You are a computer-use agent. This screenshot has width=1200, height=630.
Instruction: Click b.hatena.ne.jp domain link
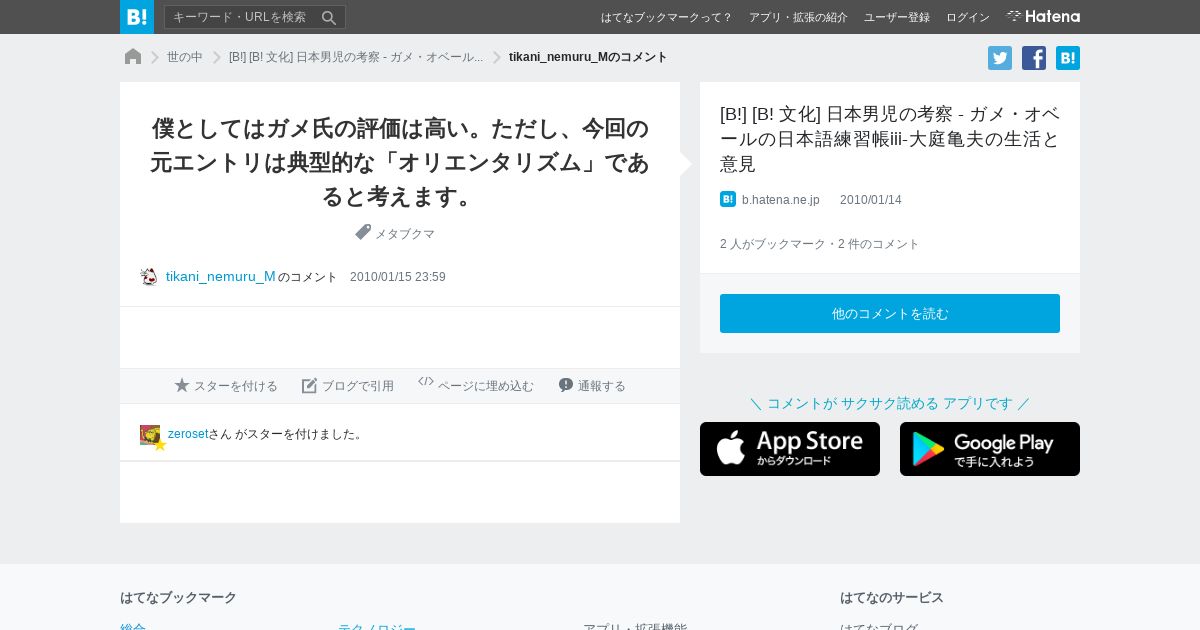pyautogui.click(x=781, y=200)
